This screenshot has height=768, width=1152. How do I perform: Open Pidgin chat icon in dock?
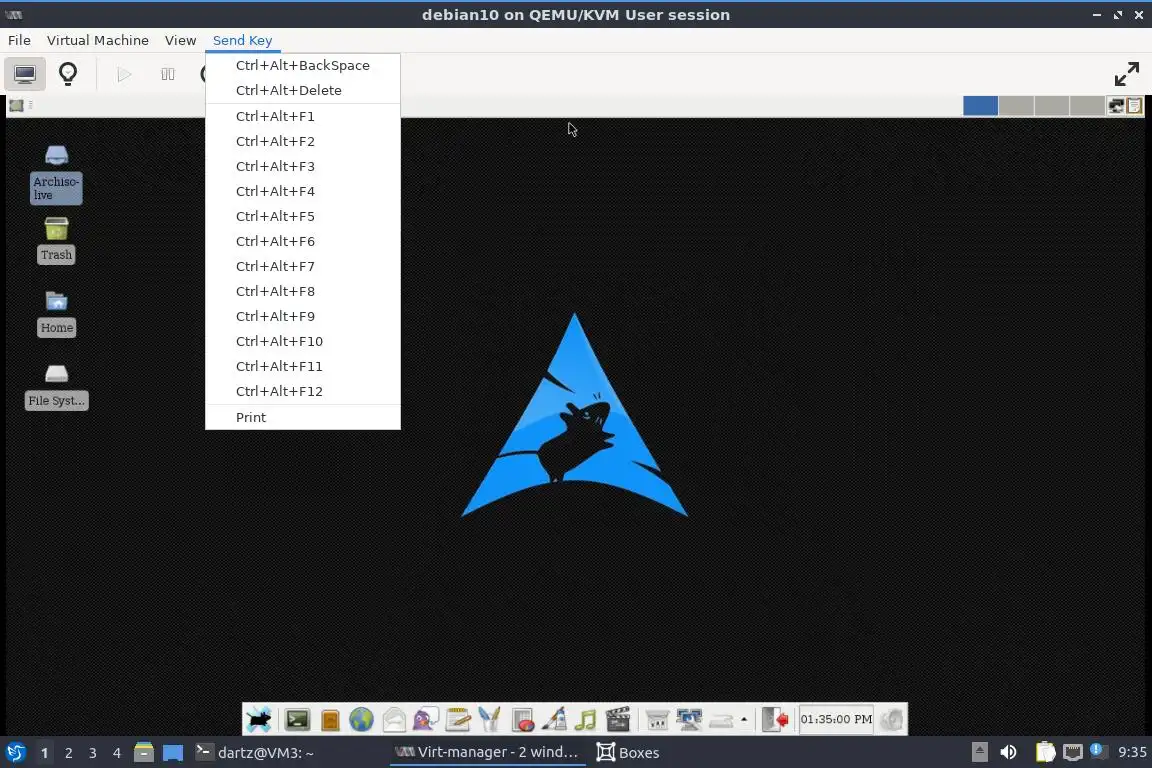[x=425, y=719]
